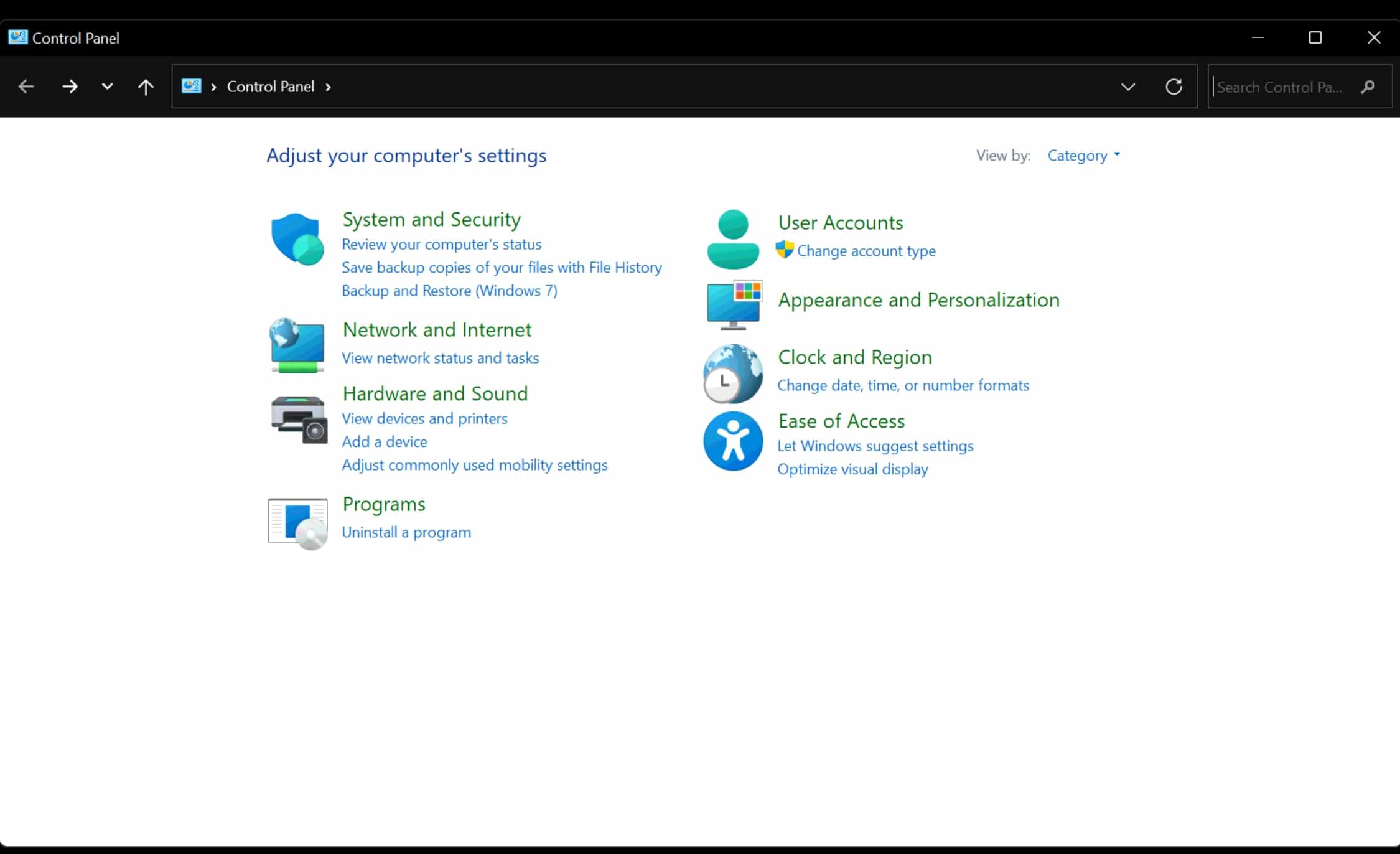The height and width of the screenshot is (854, 1400).
Task: Click the Control Panel title bar icon
Action: pyautogui.click(x=17, y=37)
